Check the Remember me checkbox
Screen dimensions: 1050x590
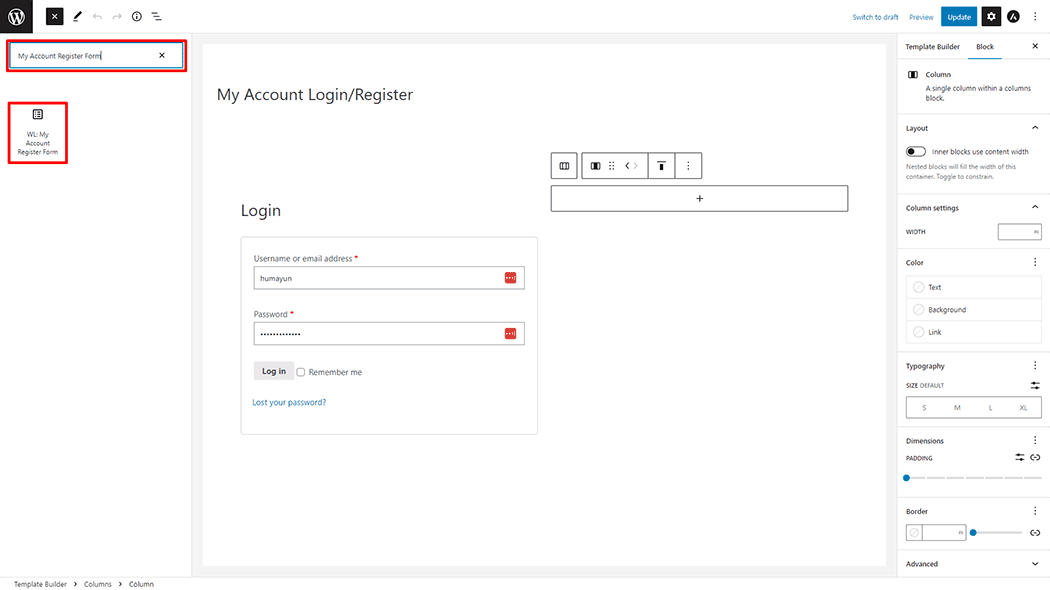click(x=301, y=371)
